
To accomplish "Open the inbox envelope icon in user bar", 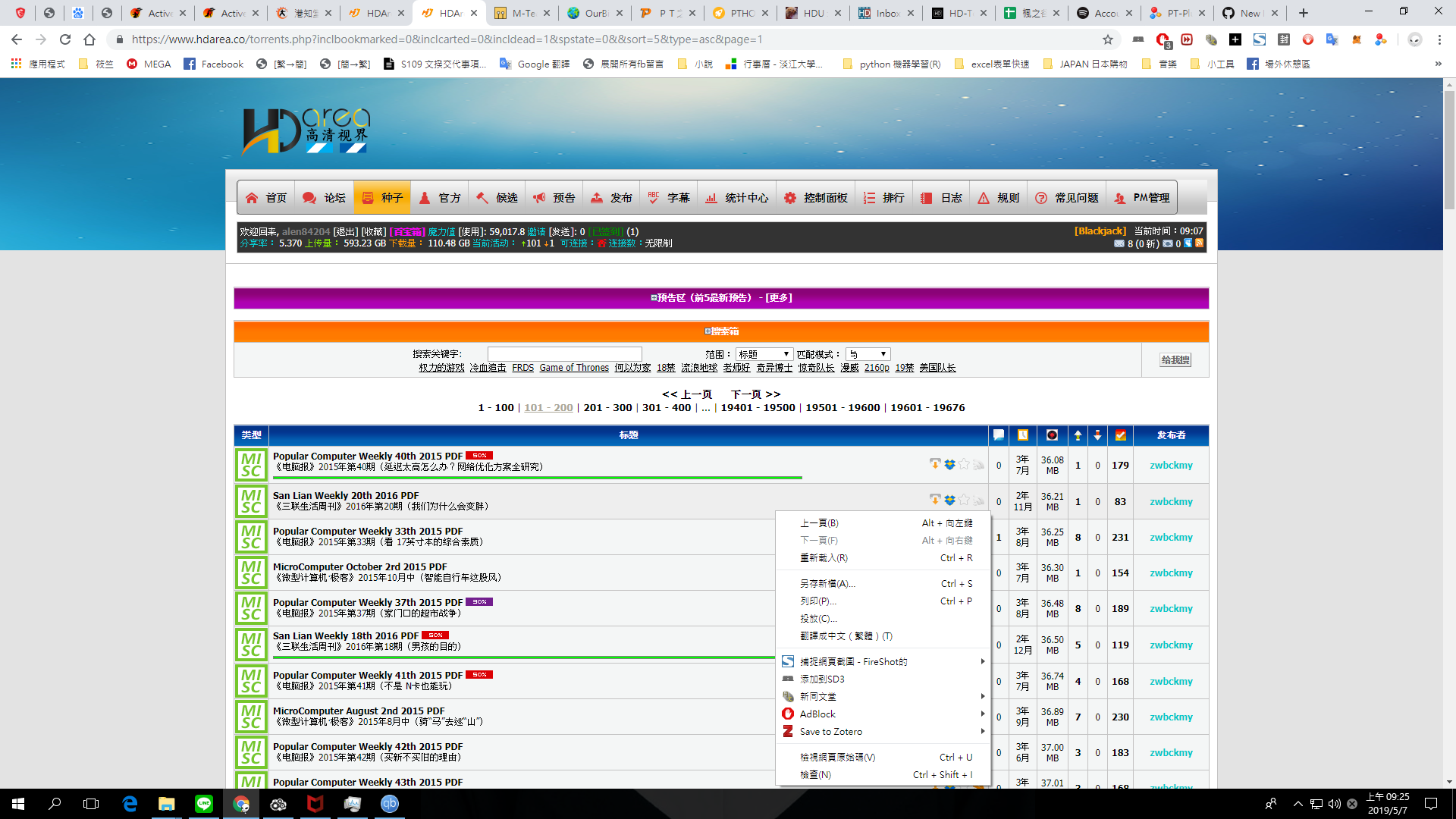I will coord(1119,243).
